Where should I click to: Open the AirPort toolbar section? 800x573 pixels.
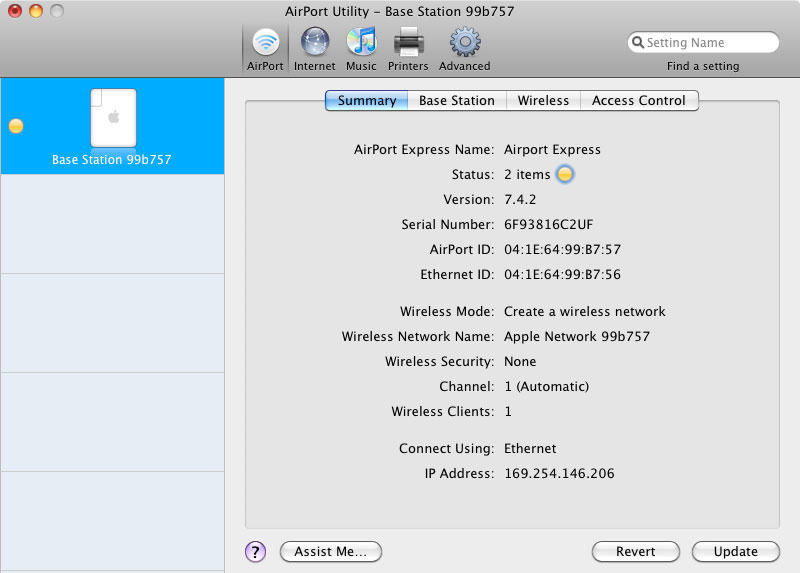tap(265, 49)
